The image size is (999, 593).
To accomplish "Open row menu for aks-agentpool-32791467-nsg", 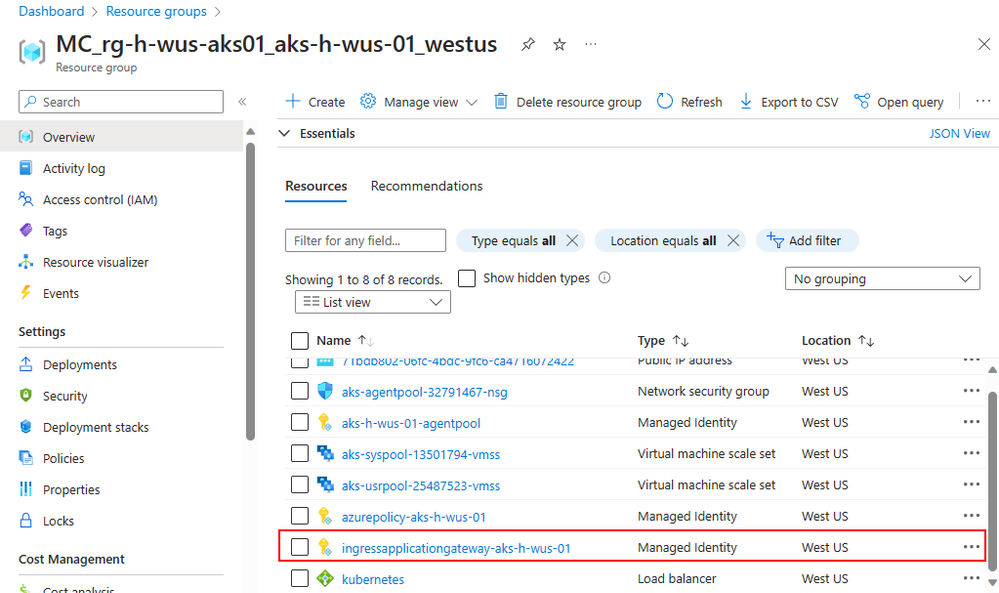I will pos(971,390).
